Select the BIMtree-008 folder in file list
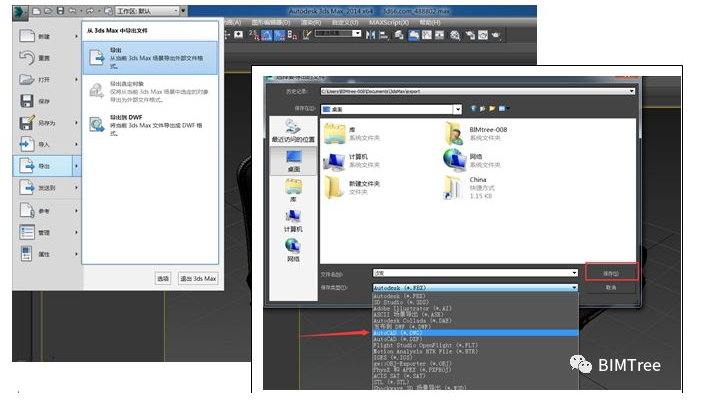The image size is (702, 401). (476, 133)
